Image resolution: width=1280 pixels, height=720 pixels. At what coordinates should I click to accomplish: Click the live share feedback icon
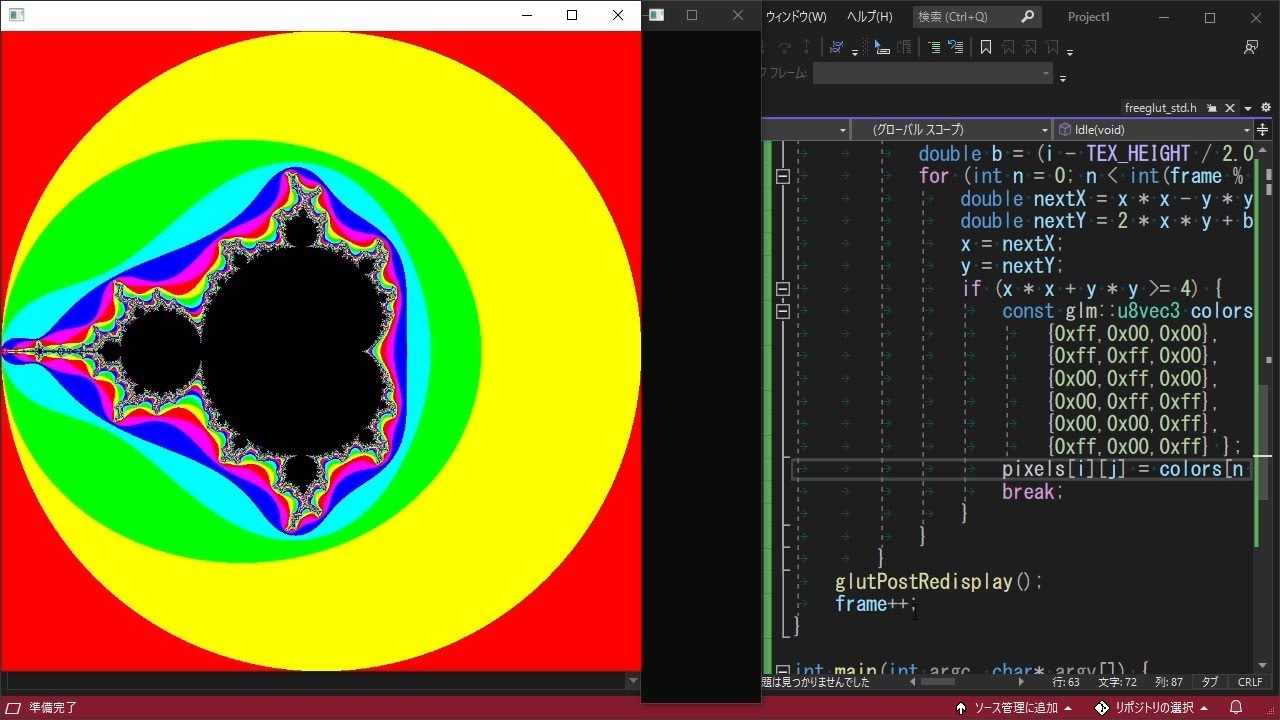[x=1251, y=47]
